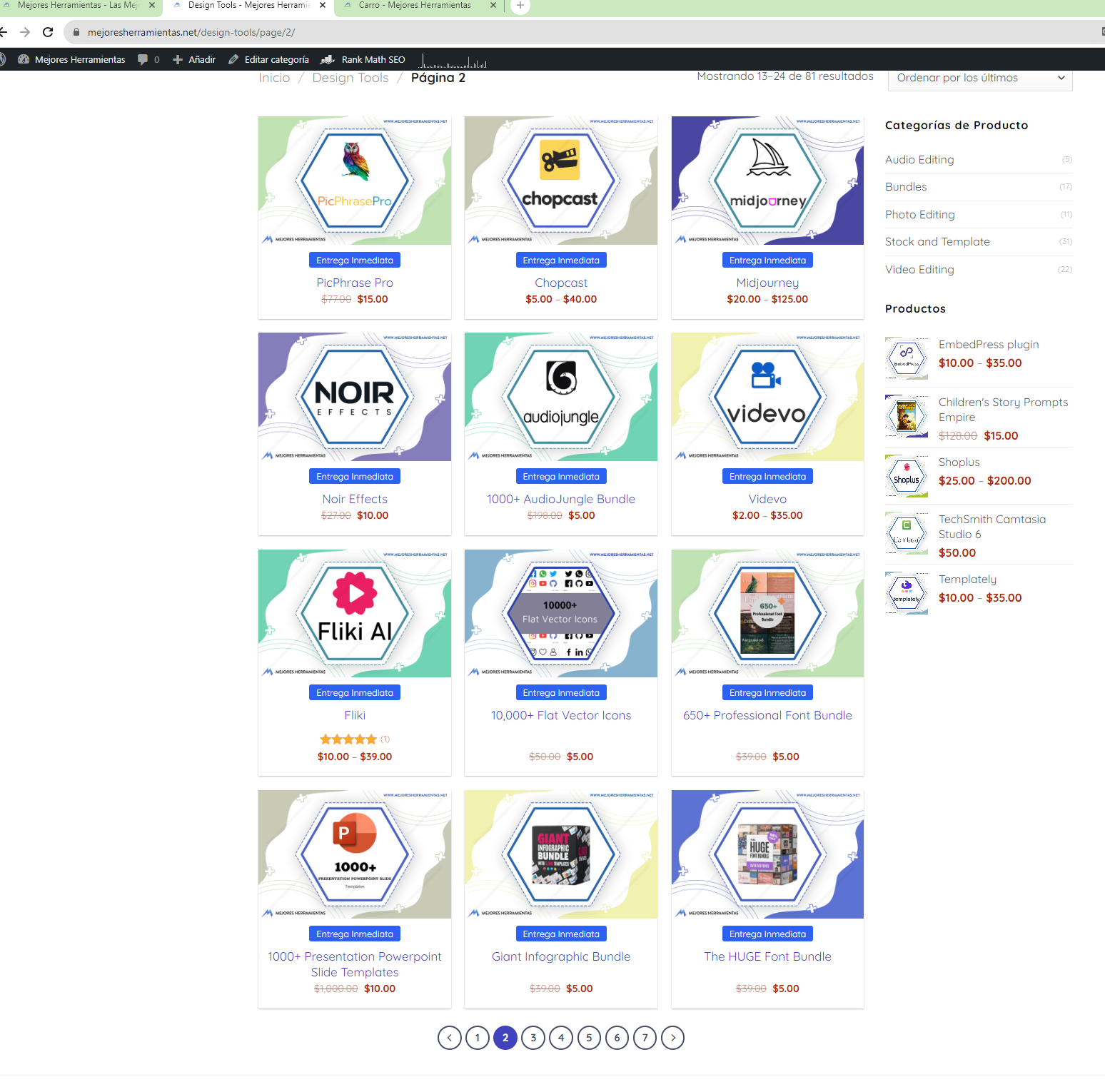
Task: Click Entrega Inmediata badge under Chopcast
Action: (561, 261)
